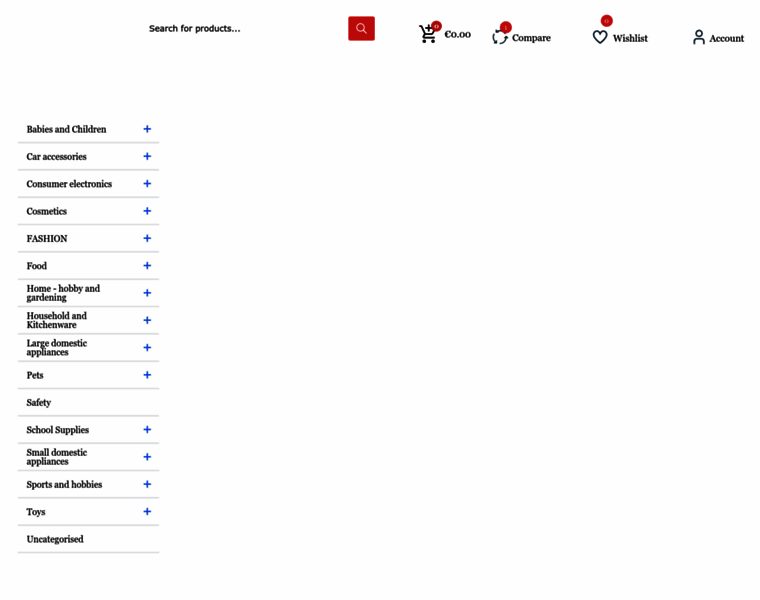Click the Account person icon
760x600 pixels.
point(698,37)
